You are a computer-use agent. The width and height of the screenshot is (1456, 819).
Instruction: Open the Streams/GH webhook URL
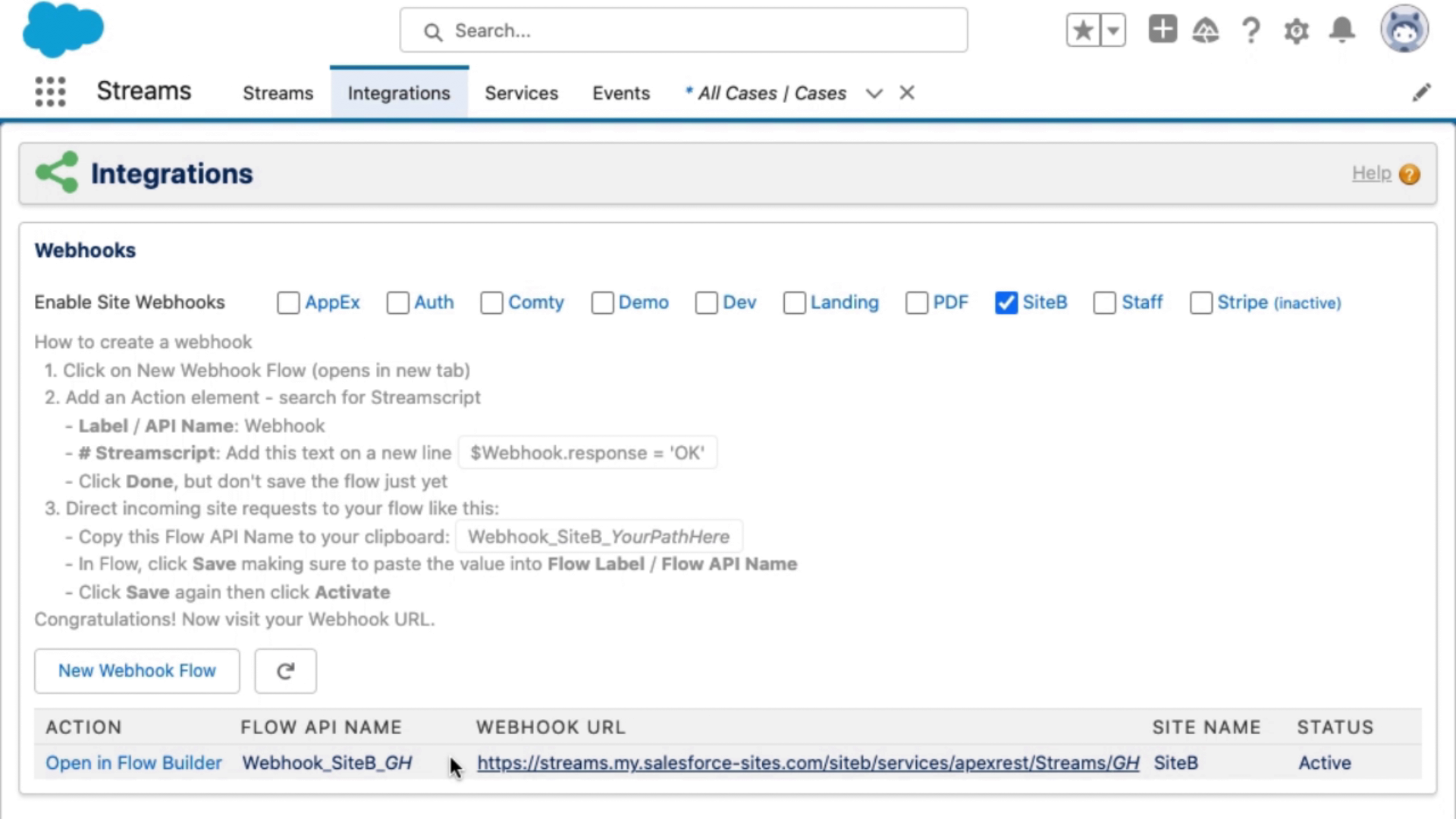(808, 763)
